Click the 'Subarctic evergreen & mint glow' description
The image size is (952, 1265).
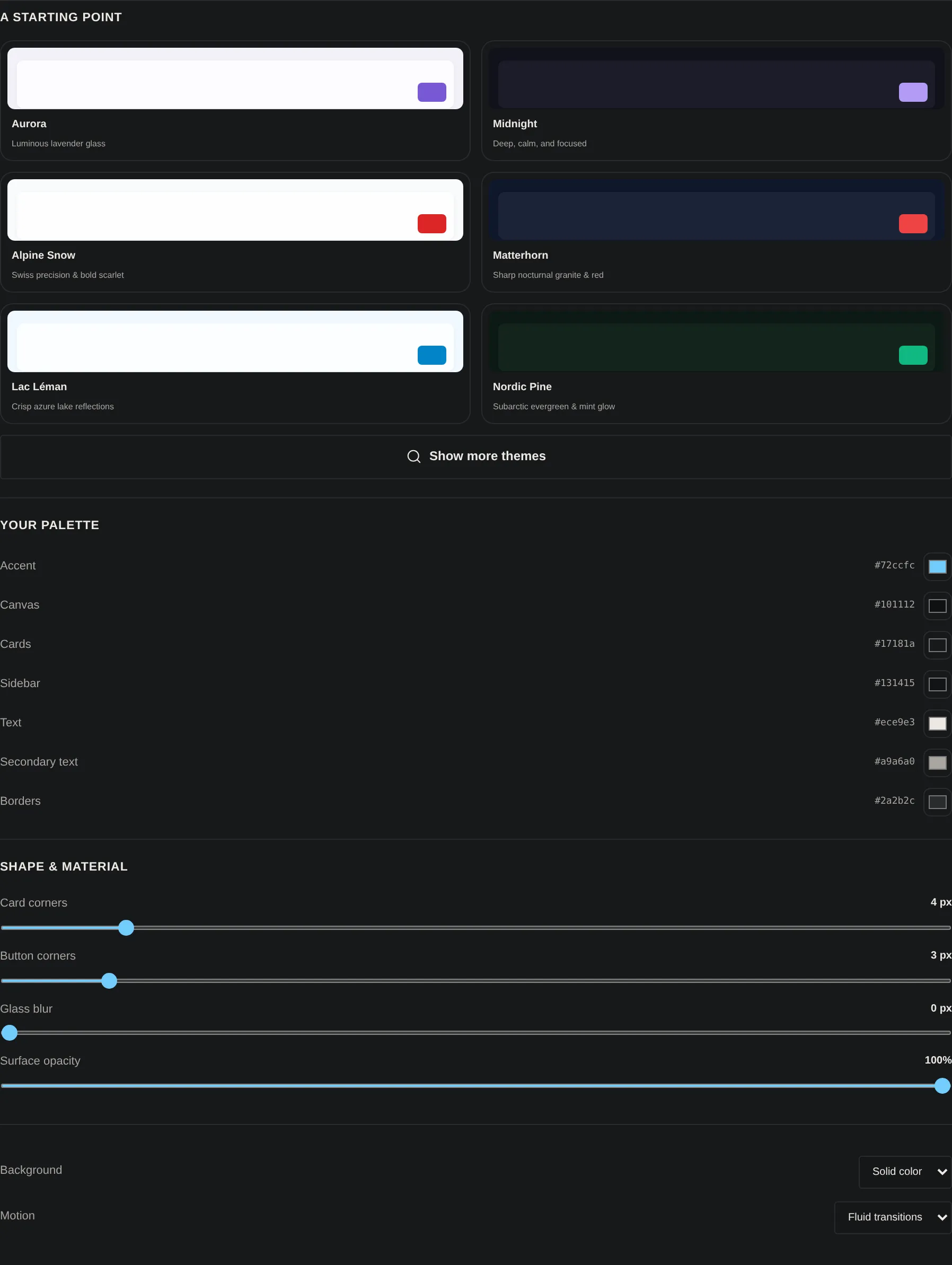tap(554, 407)
